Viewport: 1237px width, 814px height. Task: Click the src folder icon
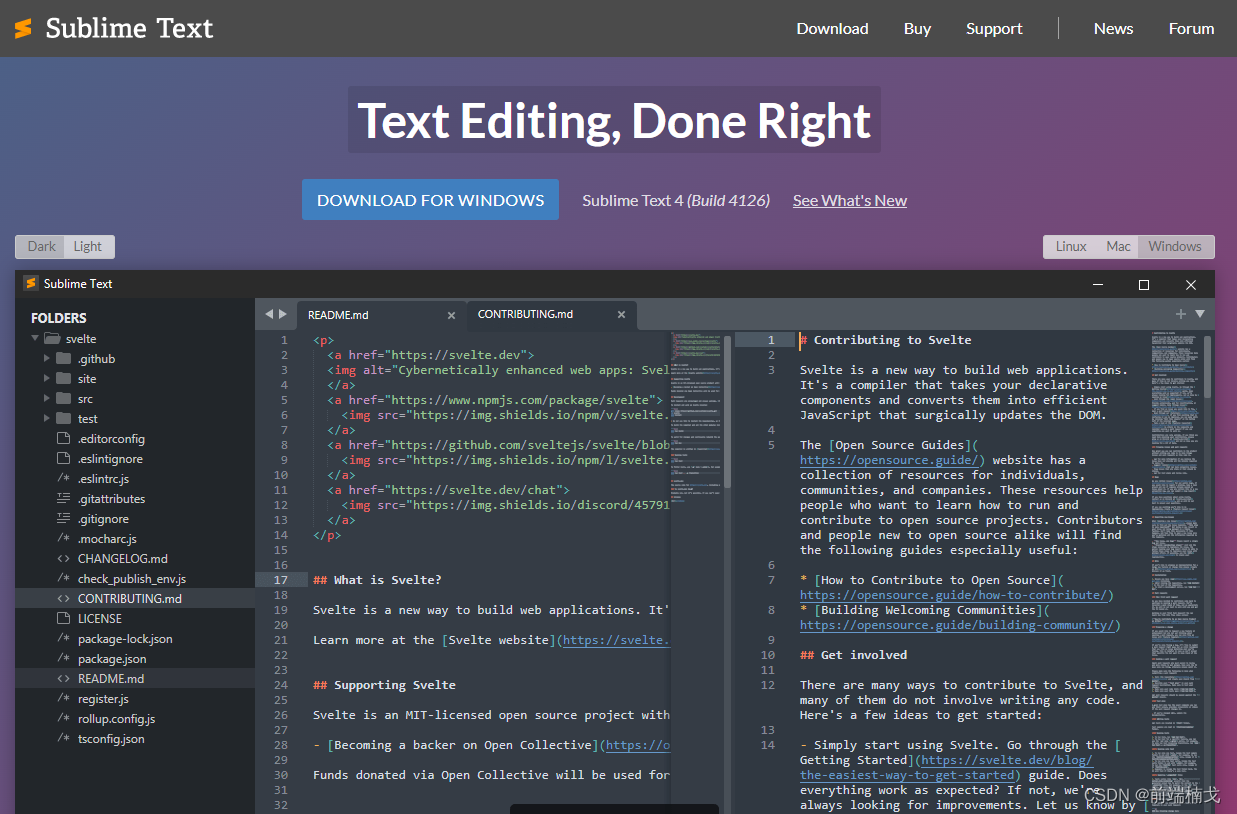pos(63,399)
